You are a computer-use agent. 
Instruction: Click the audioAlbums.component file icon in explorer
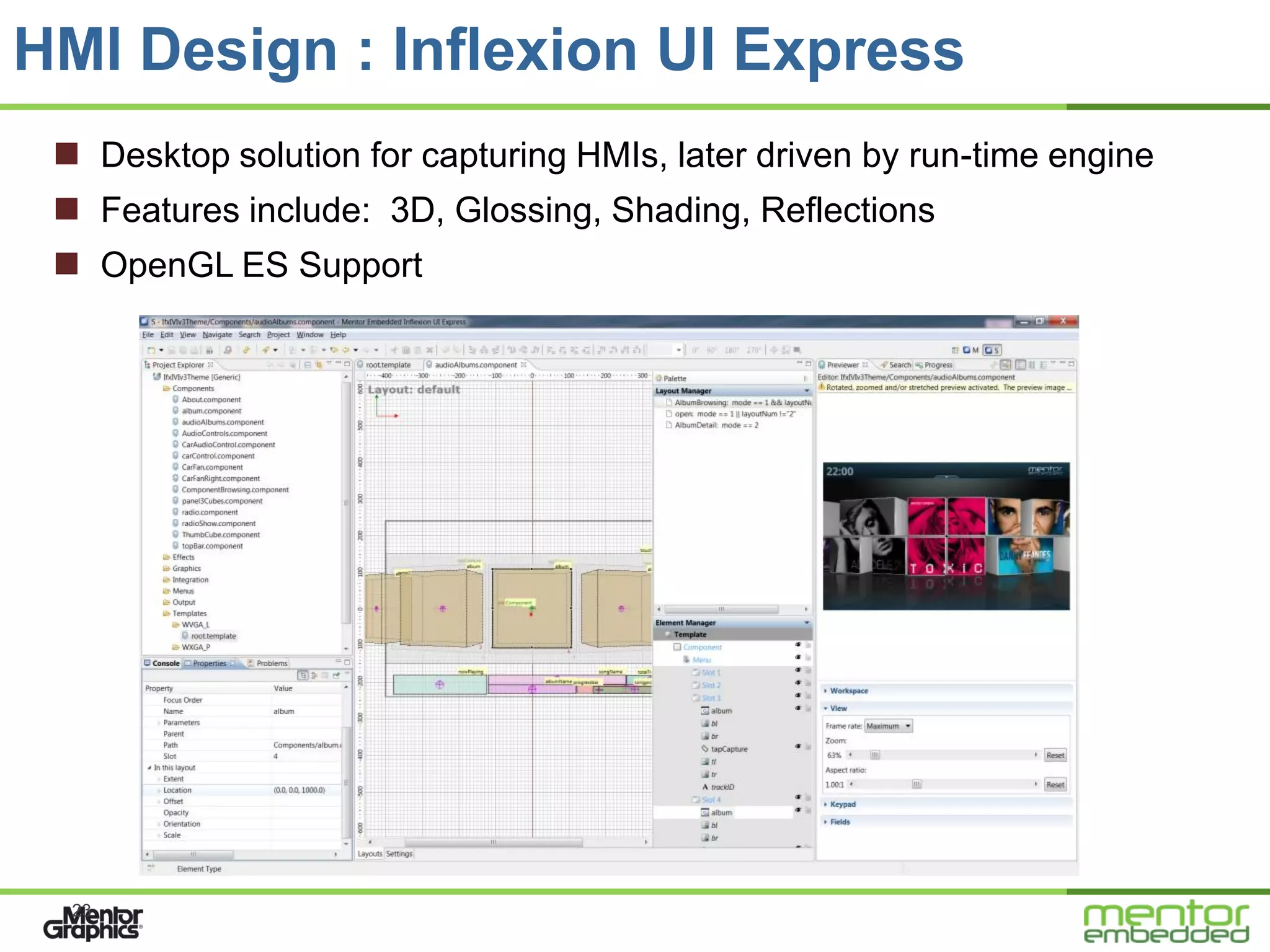175,422
